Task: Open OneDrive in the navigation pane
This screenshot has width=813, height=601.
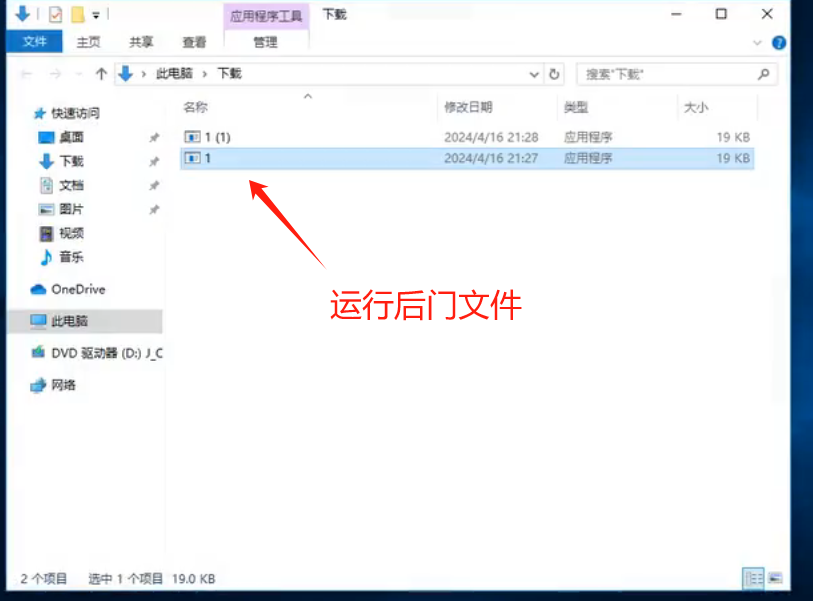Action: [x=78, y=289]
